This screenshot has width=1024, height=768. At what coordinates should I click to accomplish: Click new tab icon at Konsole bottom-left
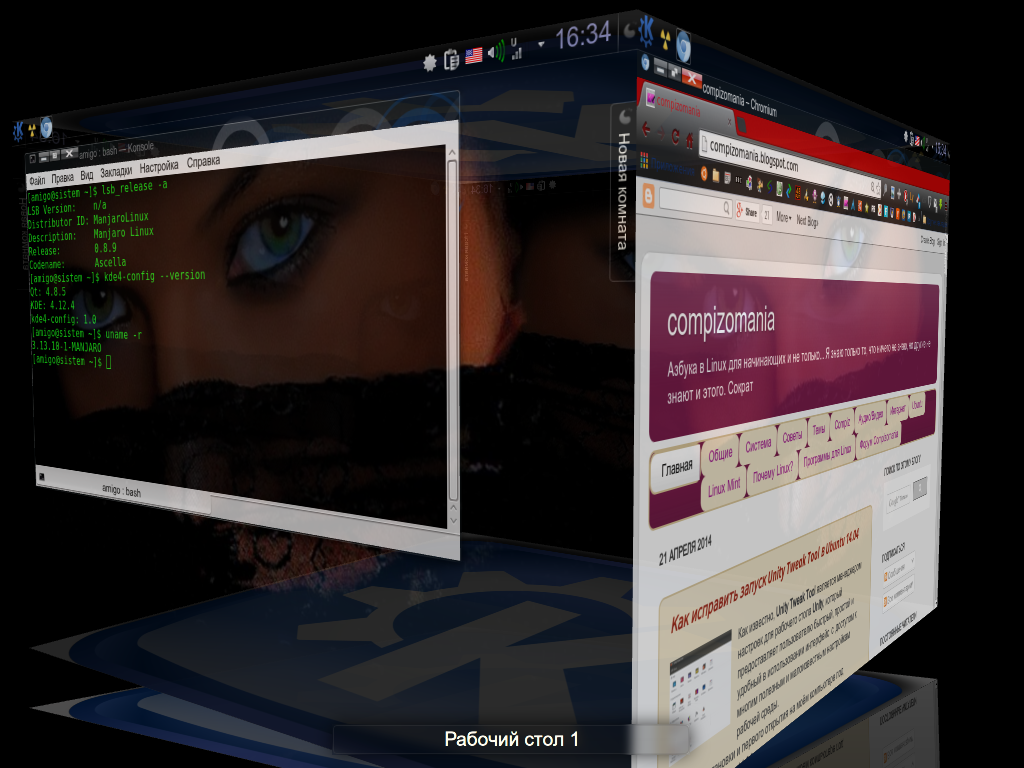tap(41, 477)
